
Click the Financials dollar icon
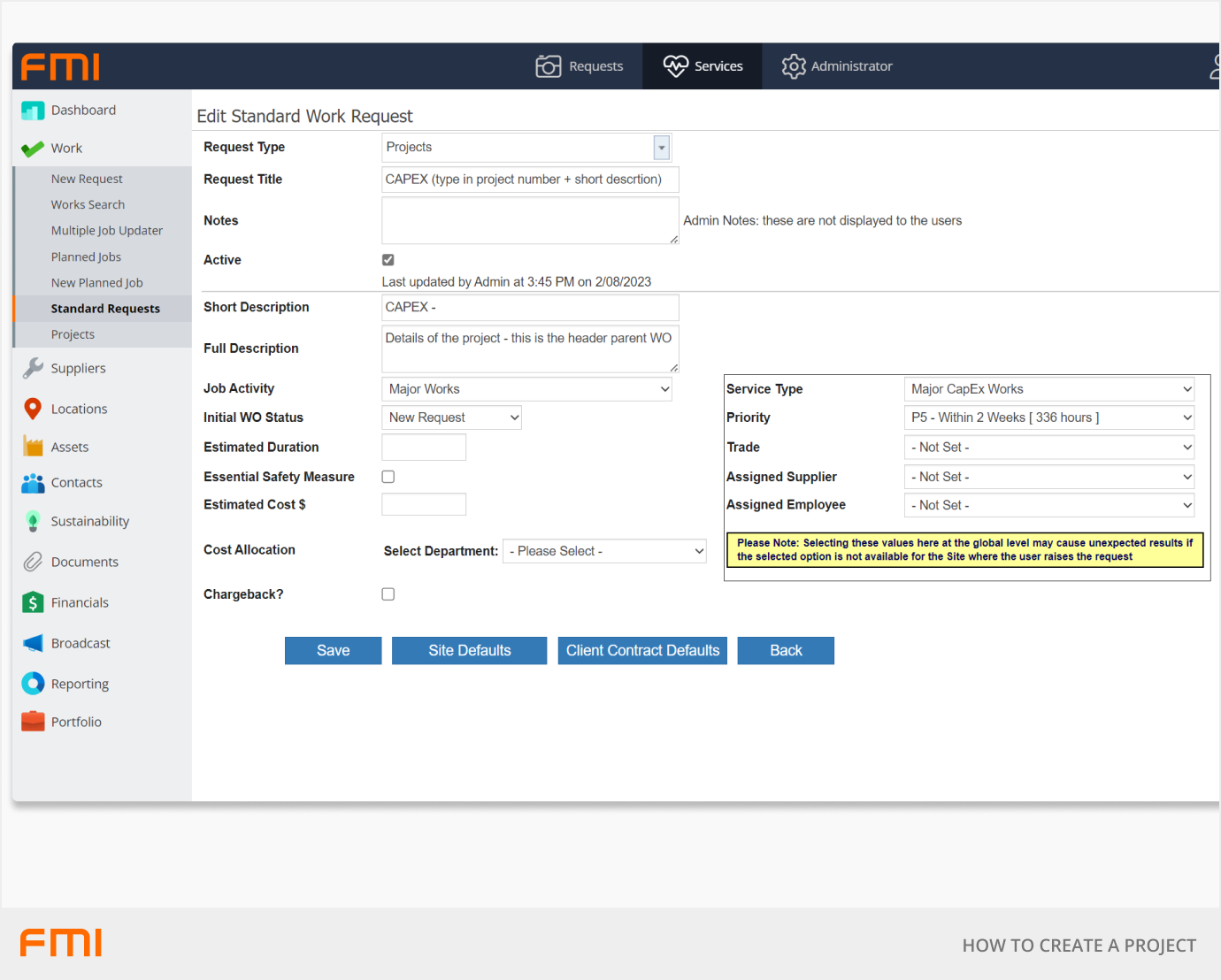coord(33,602)
